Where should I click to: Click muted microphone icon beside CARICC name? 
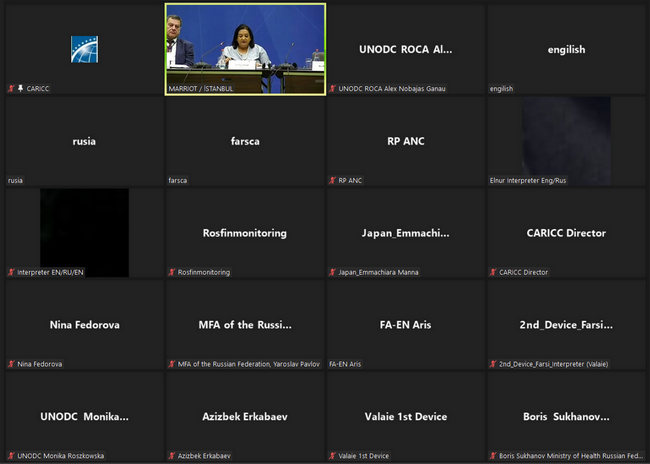click(11, 88)
